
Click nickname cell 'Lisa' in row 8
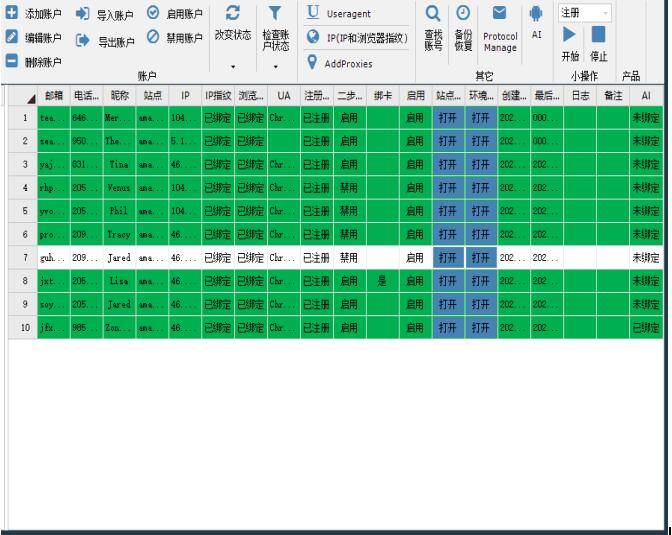pos(120,281)
